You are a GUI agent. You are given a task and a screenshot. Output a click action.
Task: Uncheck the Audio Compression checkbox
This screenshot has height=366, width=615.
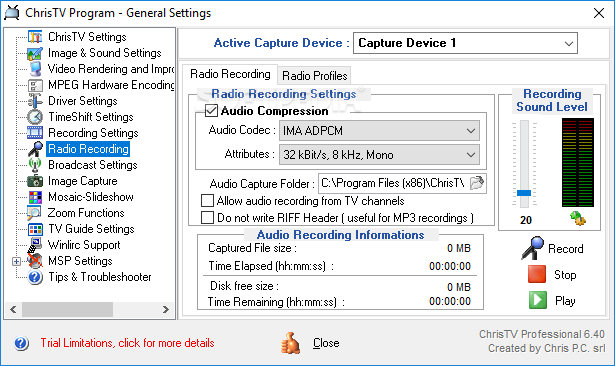pyautogui.click(x=211, y=111)
